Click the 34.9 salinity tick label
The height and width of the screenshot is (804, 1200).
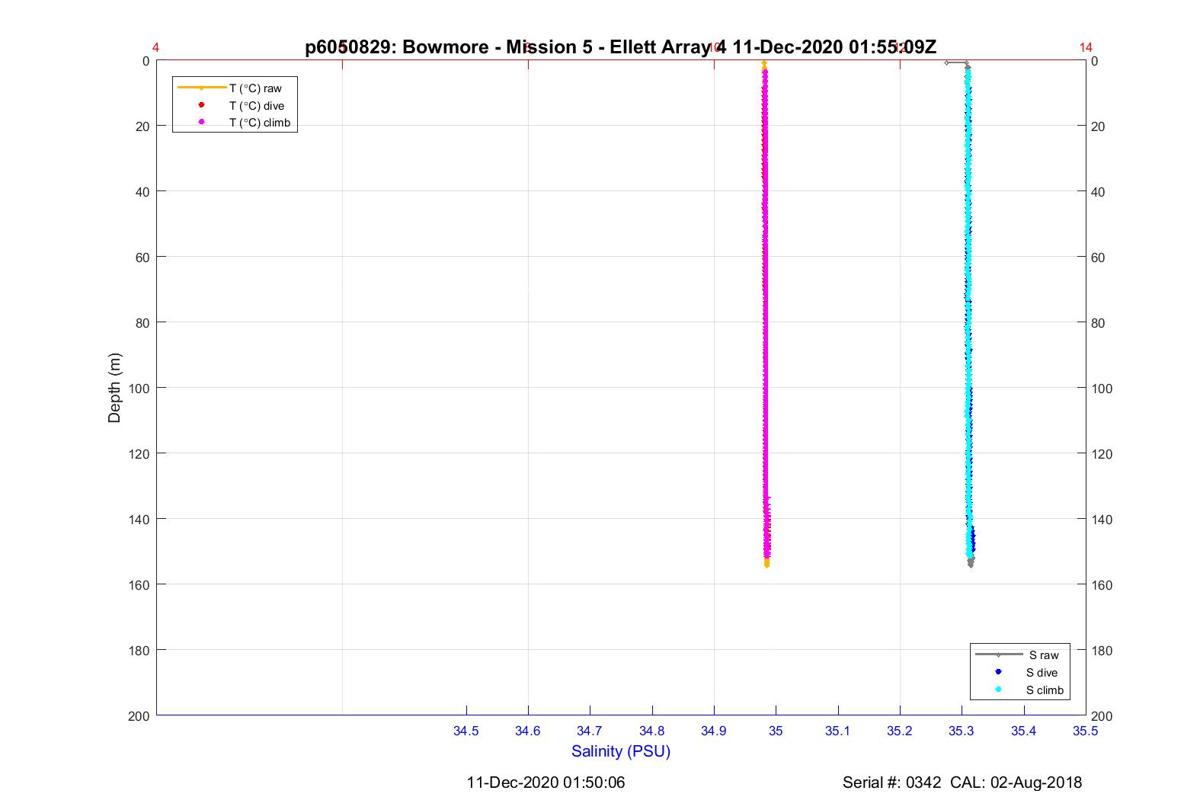point(714,731)
